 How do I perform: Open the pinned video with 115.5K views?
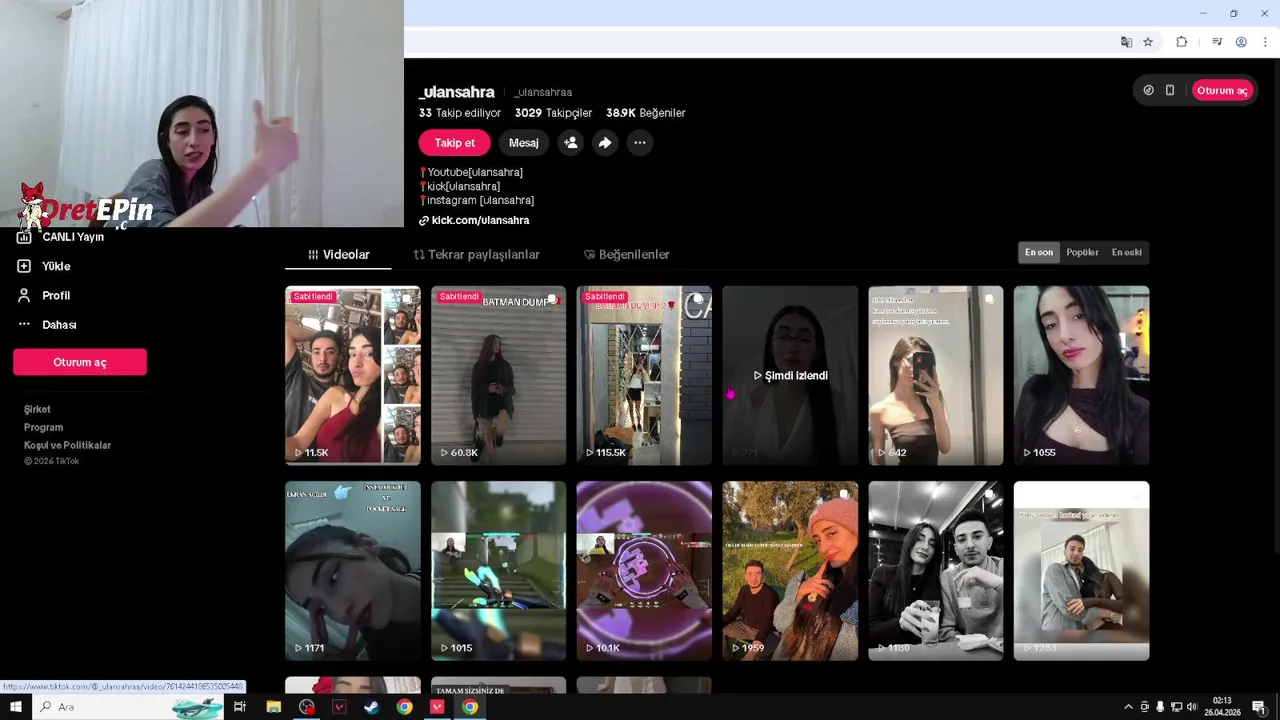click(644, 375)
